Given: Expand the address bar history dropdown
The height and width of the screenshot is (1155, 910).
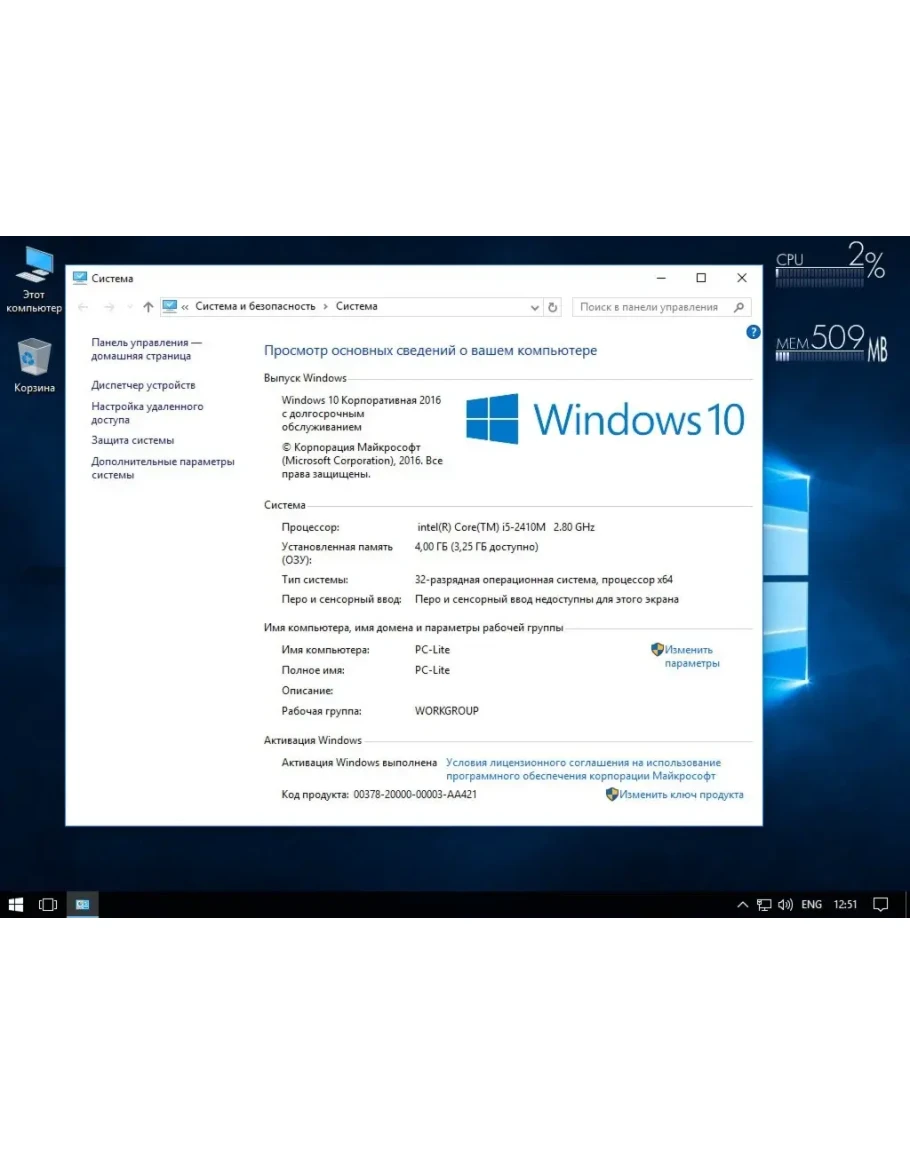Looking at the screenshot, I should tap(534, 307).
